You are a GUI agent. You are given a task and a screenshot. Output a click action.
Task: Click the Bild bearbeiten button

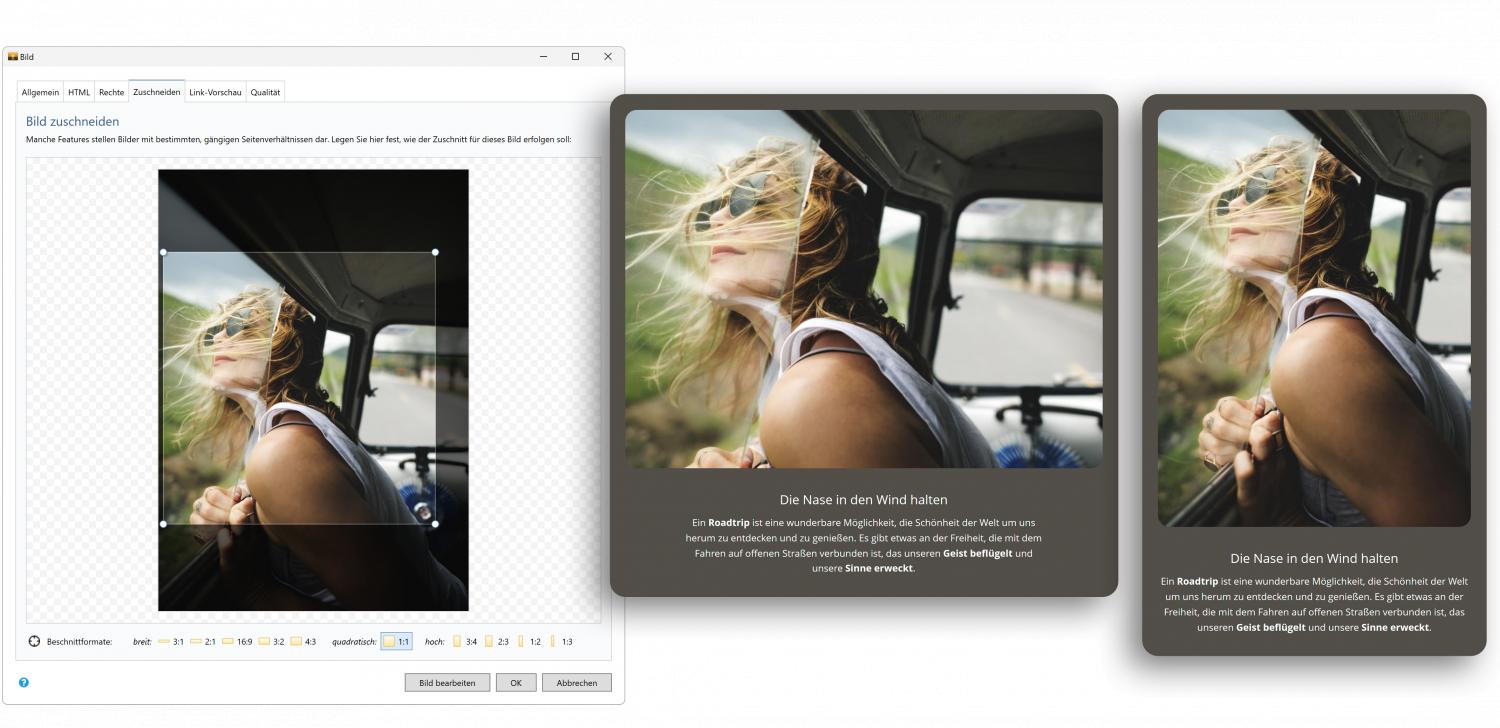tap(447, 683)
